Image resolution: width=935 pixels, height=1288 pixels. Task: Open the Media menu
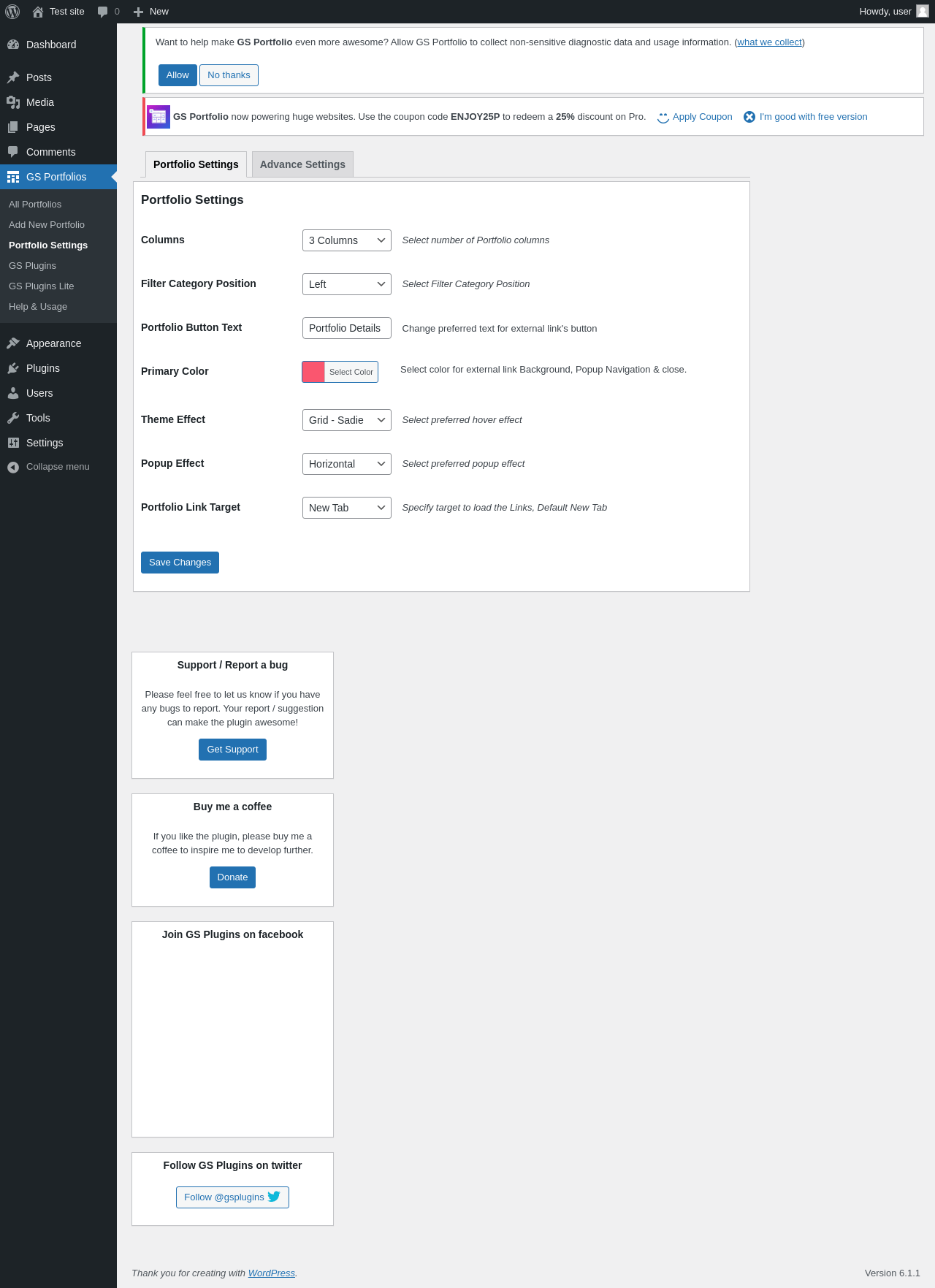pos(58,102)
